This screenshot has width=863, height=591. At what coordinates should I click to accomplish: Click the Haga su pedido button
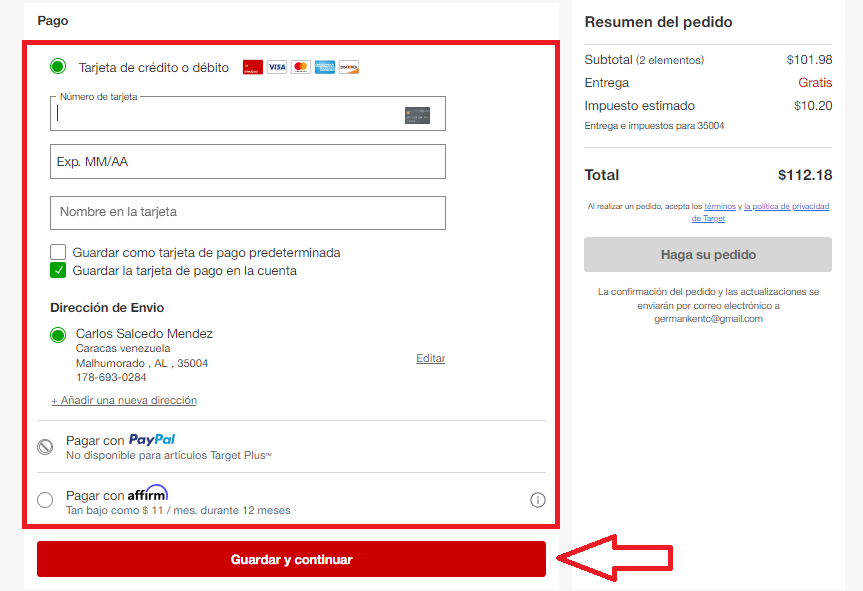point(708,254)
